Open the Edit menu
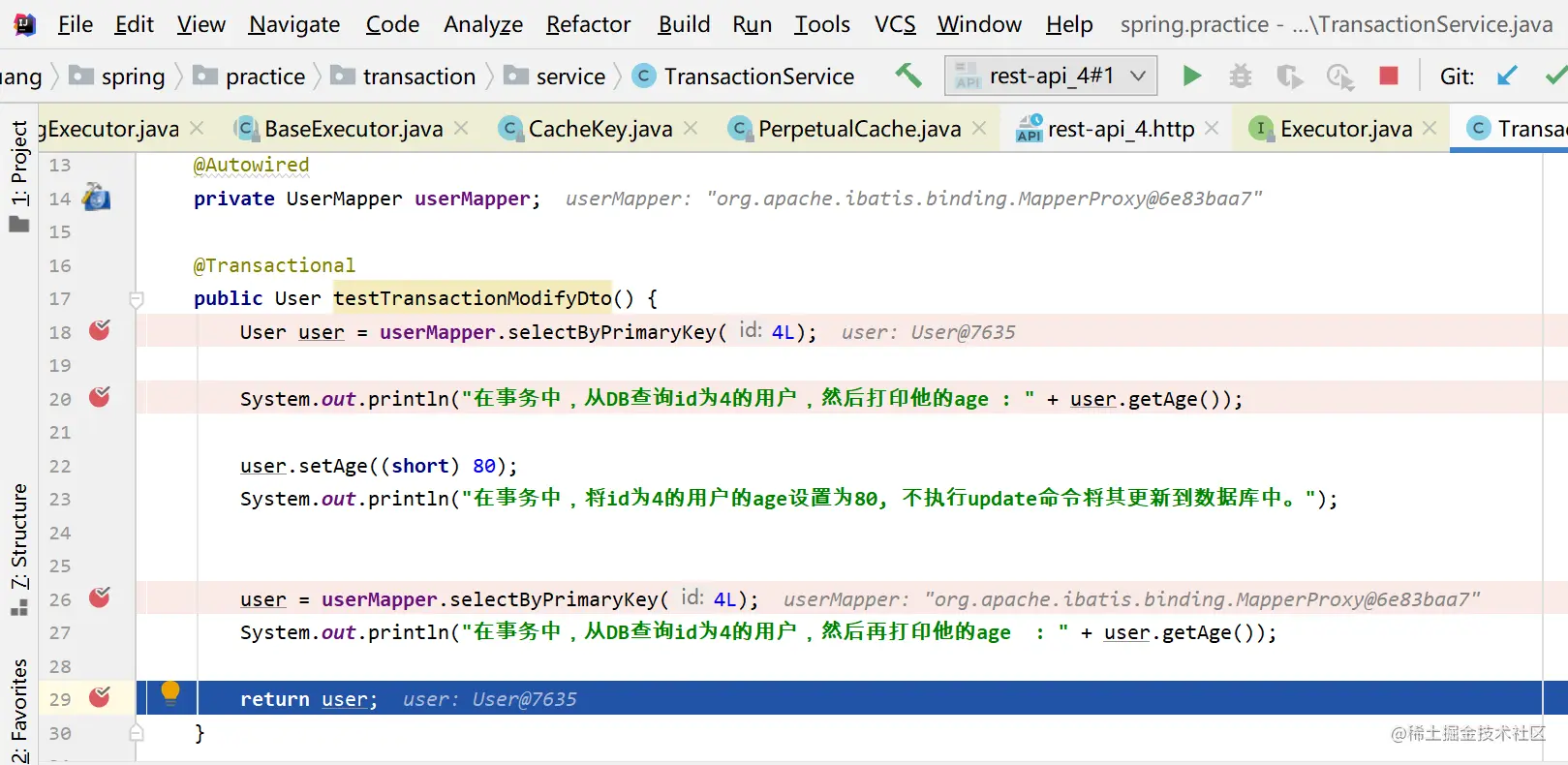 134,24
